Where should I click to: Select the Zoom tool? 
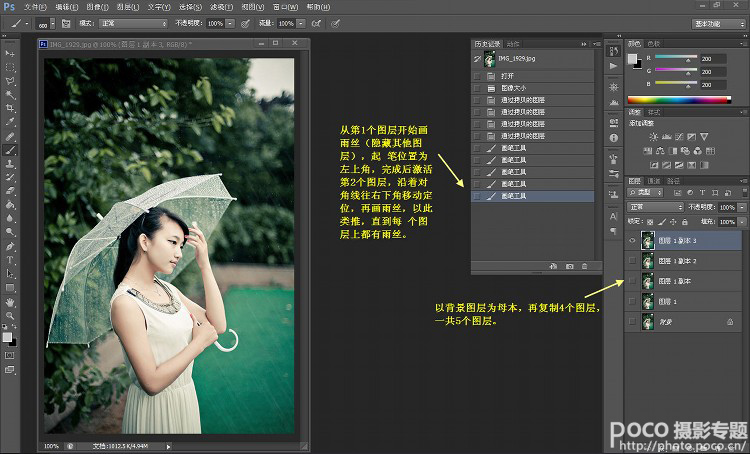10,316
